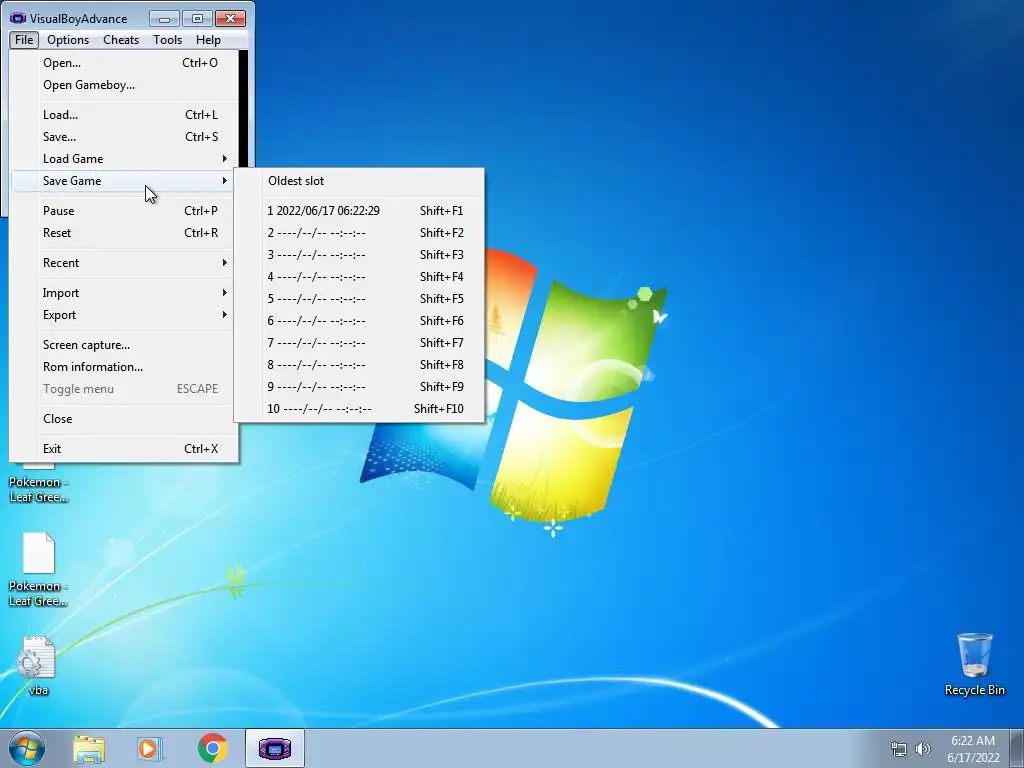
Task: Choose Close in the File menu
Action: click(124, 419)
